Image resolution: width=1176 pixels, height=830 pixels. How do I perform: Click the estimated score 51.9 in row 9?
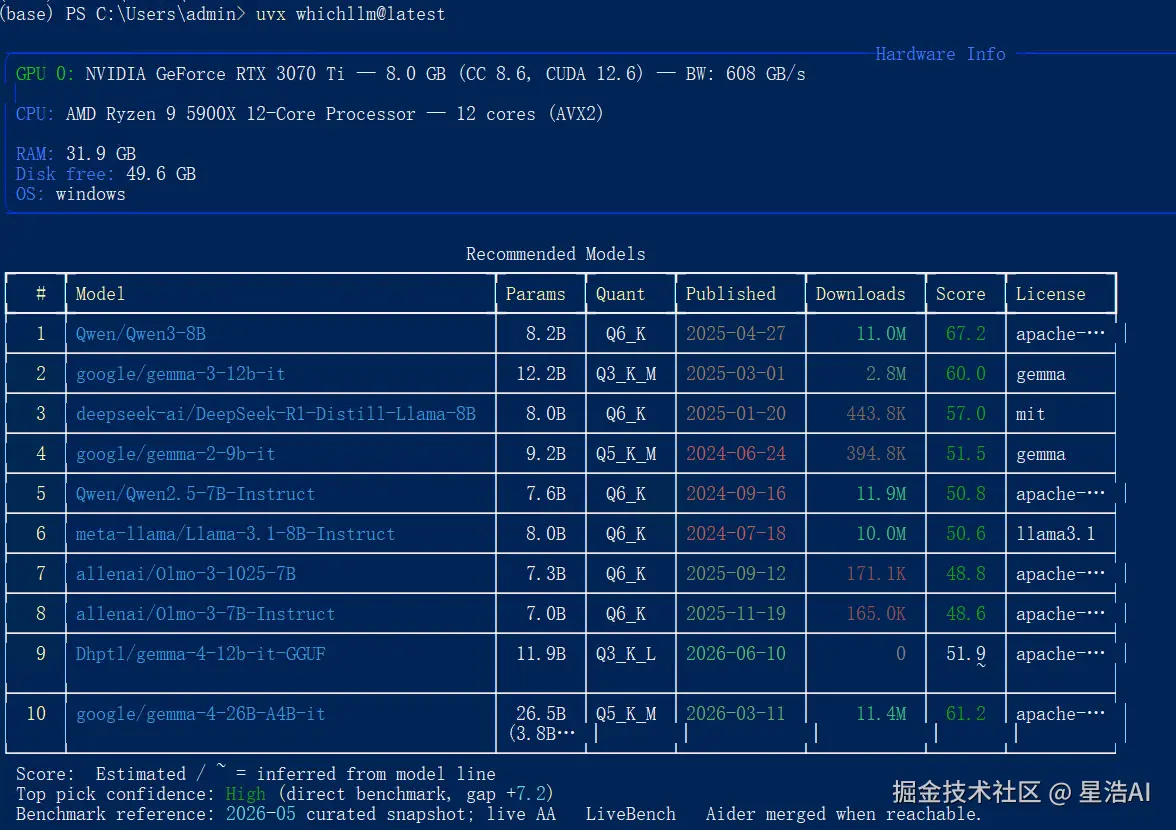point(965,654)
